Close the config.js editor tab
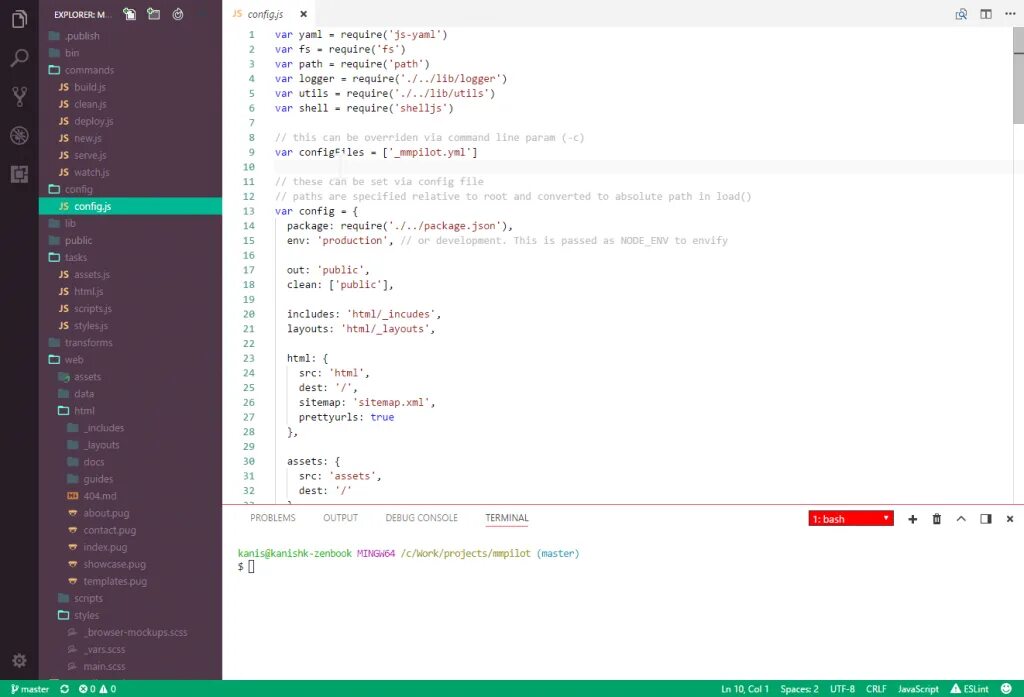The width and height of the screenshot is (1024, 697). pos(304,14)
